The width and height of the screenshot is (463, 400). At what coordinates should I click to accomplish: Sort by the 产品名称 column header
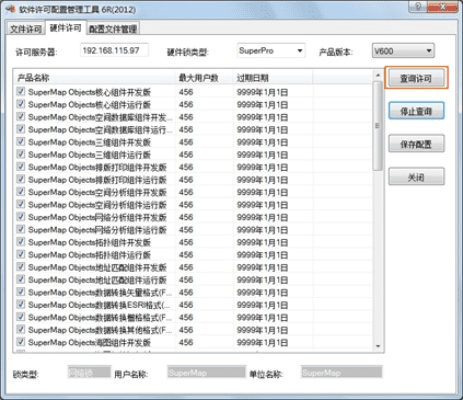pos(94,78)
